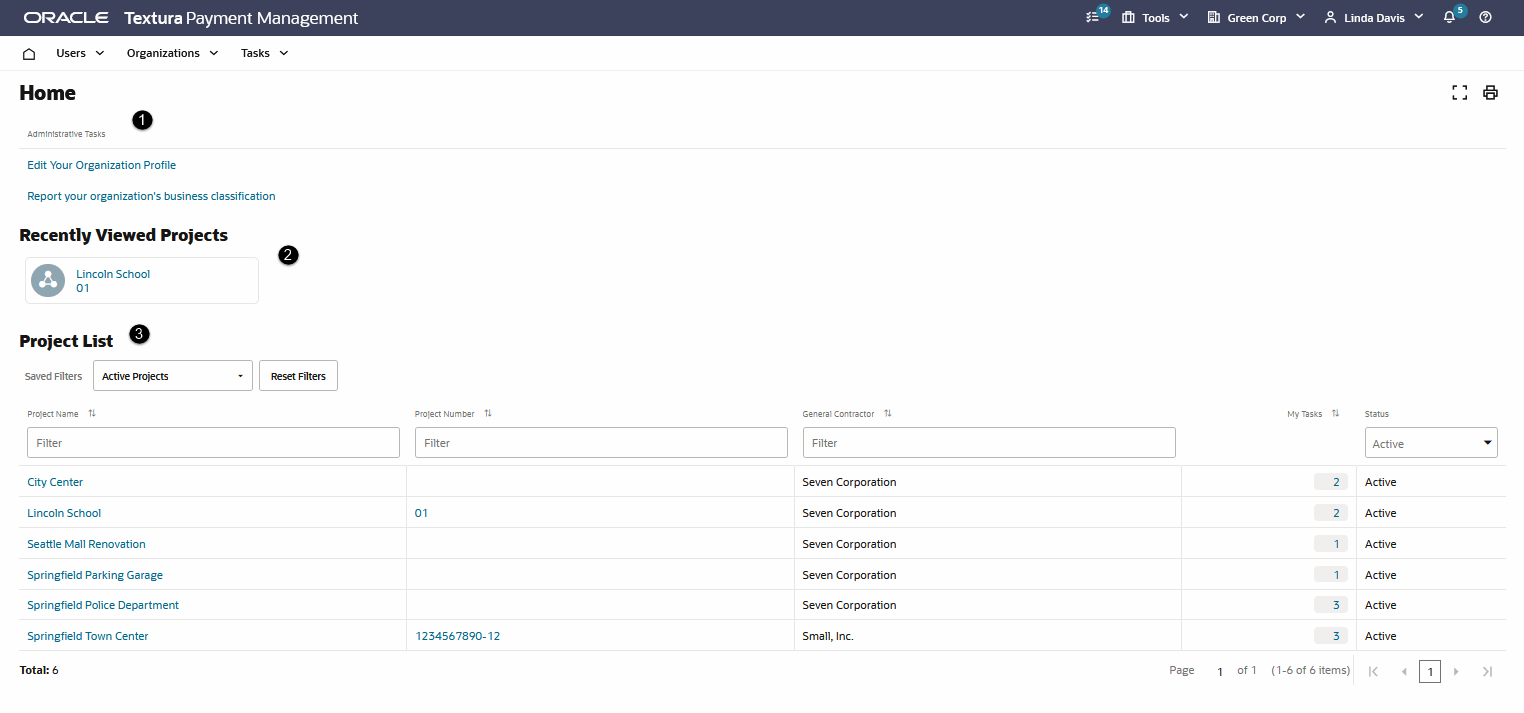The image size is (1524, 713).
Task: Click the Oracle logo
Action: pyautogui.click(x=66, y=18)
